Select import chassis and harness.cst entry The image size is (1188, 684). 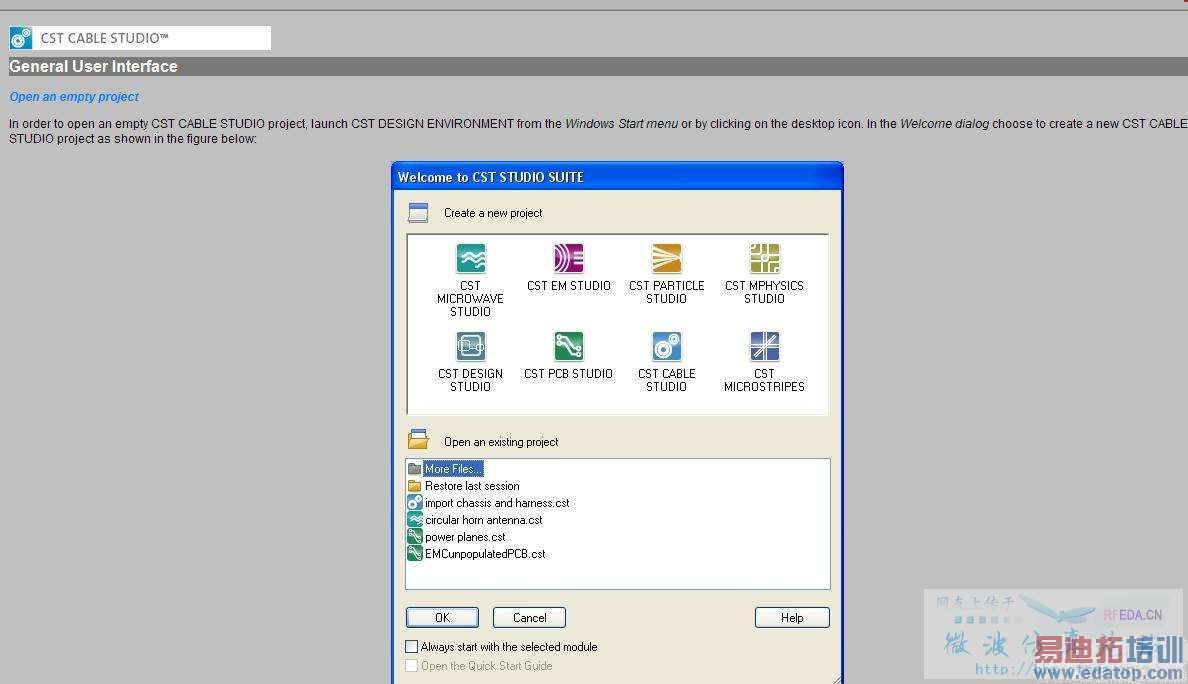click(x=497, y=503)
